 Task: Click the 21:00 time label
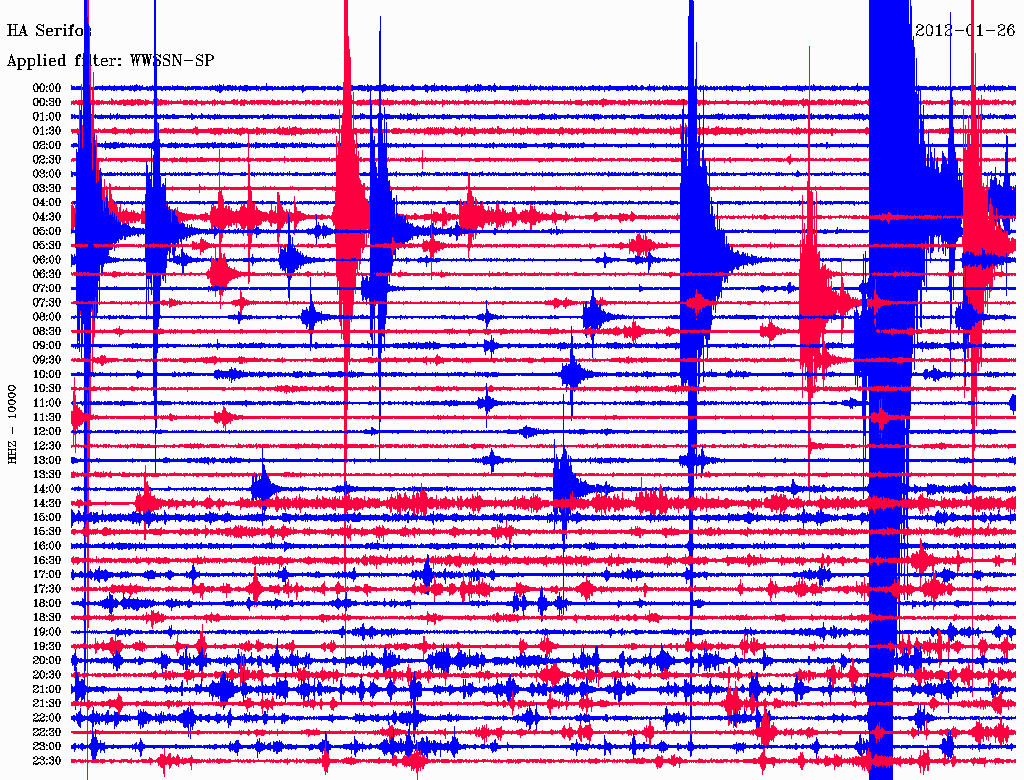click(x=47, y=689)
